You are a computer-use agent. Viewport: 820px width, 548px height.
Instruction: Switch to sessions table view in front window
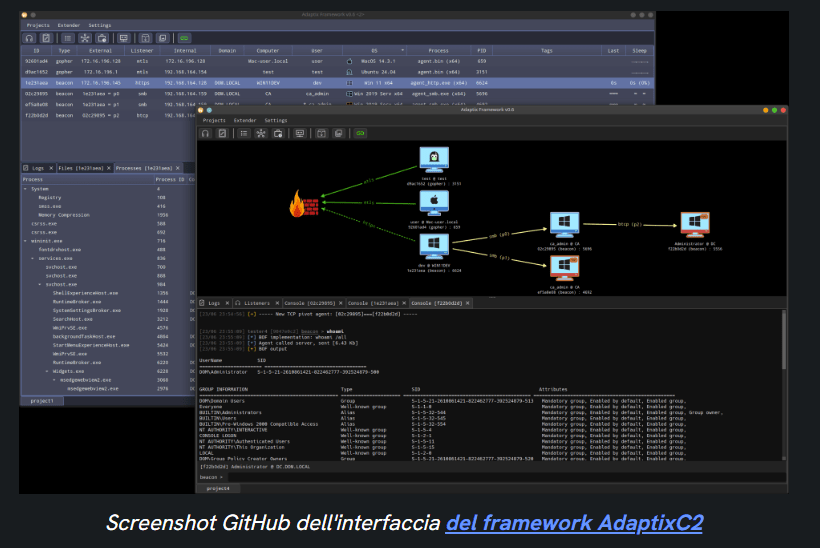[x=244, y=133]
